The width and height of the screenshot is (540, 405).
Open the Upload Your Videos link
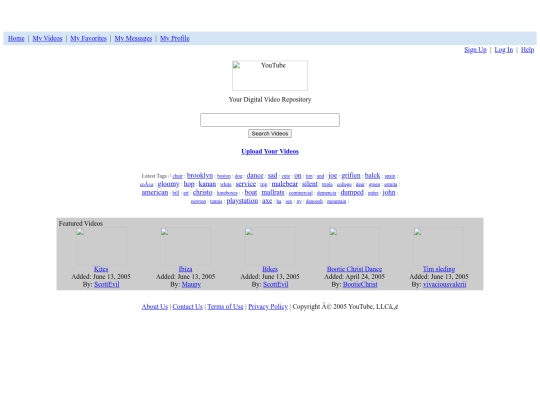tap(270, 151)
